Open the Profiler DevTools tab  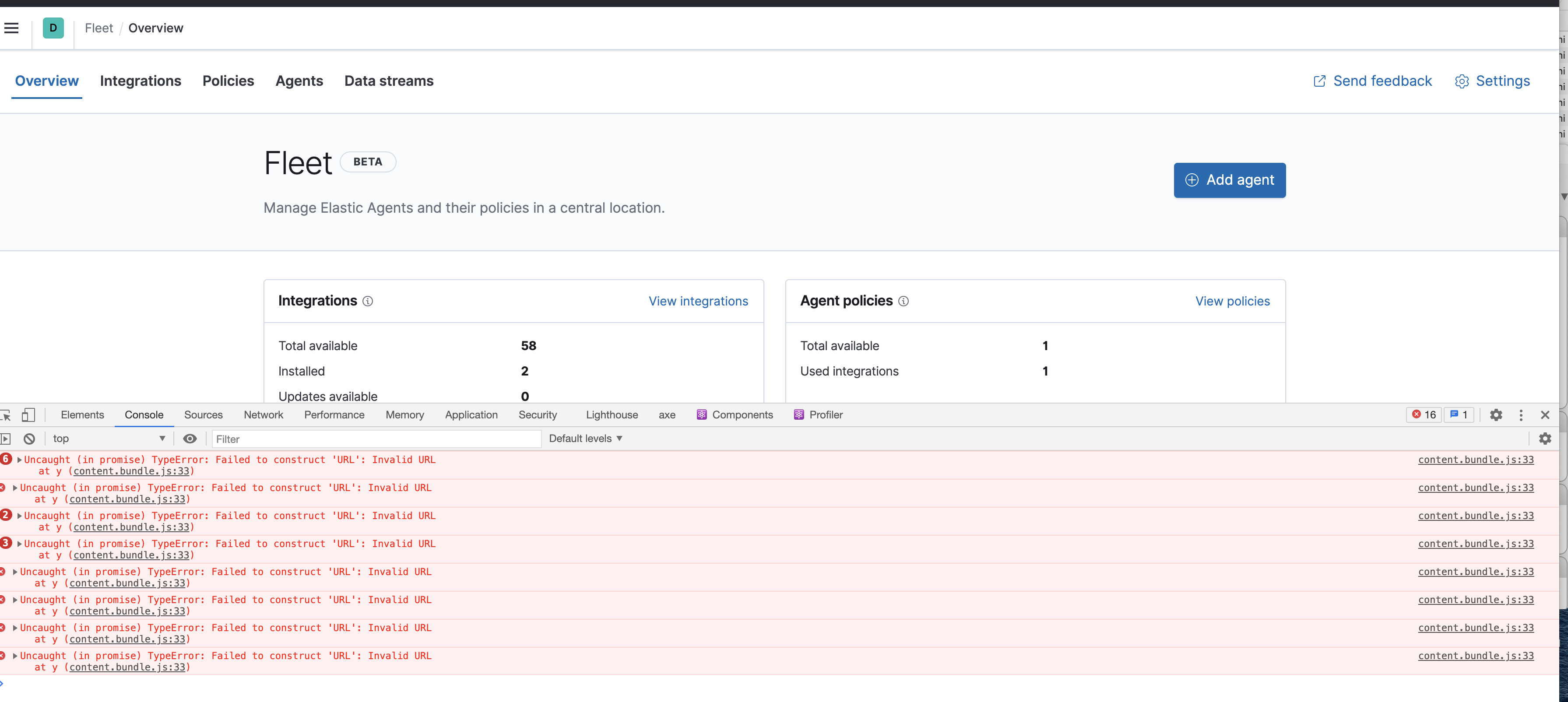[x=818, y=415]
